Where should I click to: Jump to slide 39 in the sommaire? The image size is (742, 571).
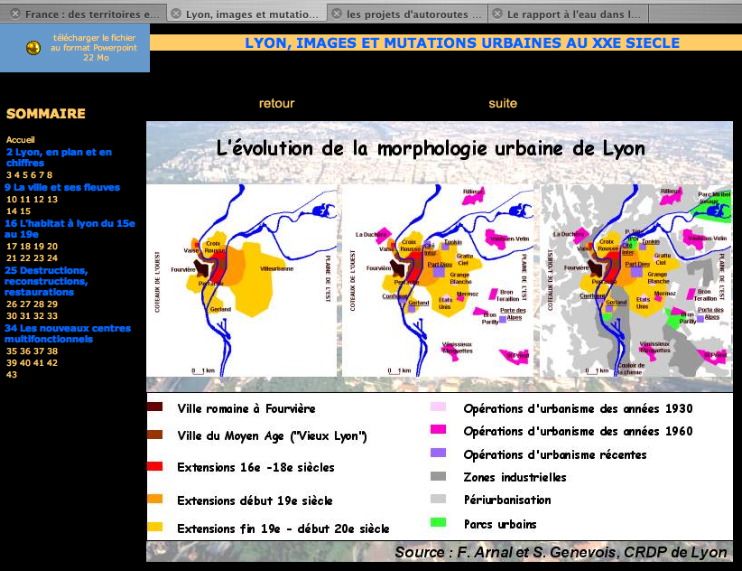pyautogui.click(x=11, y=363)
